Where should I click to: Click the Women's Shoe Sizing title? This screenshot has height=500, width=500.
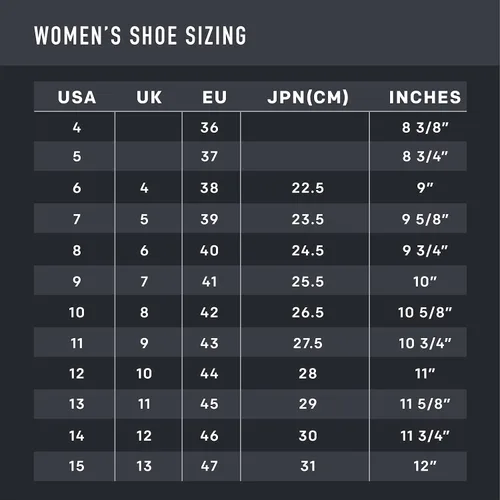[140, 35]
